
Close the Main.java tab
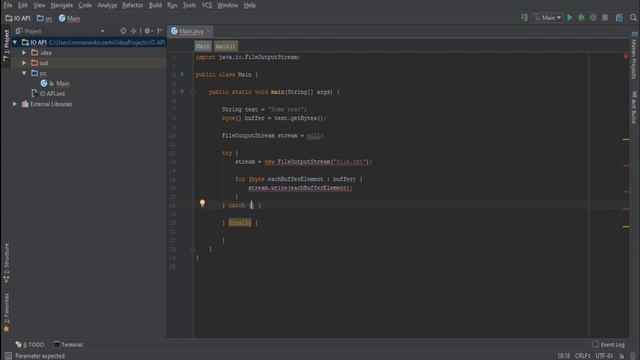coord(209,31)
